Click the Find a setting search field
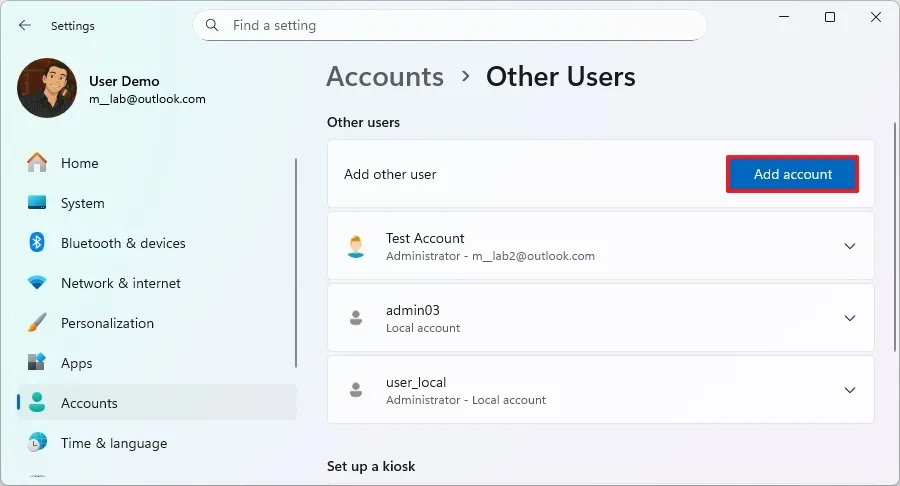900x486 pixels. point(460,25)
